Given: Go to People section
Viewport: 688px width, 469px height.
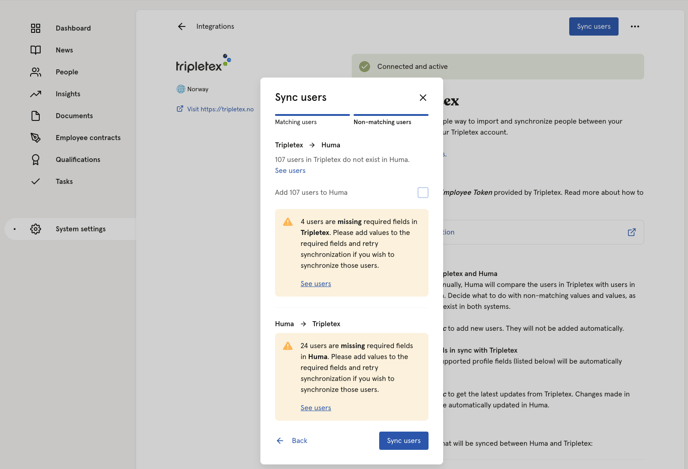Looking at the screenshot, I should [67, 72].
